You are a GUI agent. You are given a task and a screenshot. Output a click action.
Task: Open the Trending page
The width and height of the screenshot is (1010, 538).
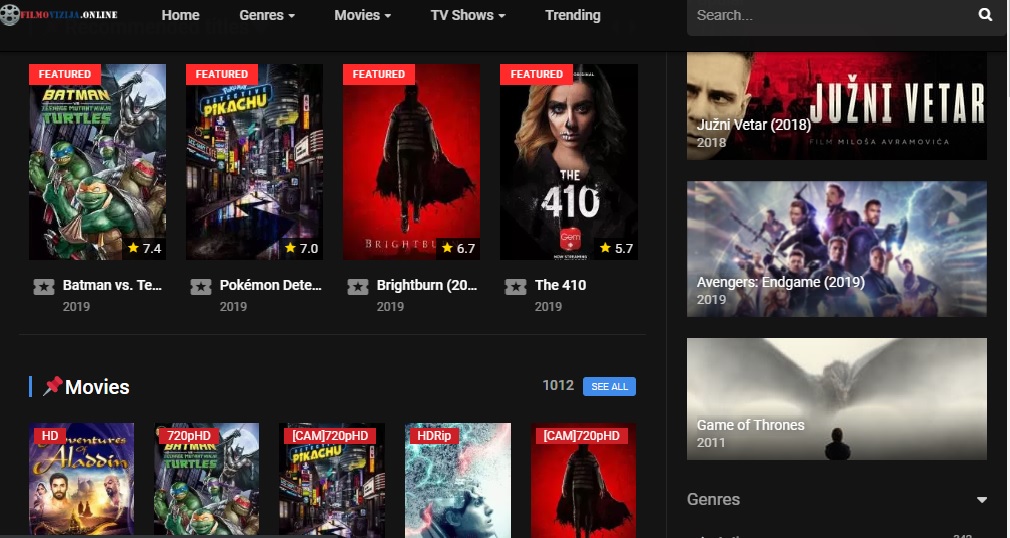click(573, 15)
